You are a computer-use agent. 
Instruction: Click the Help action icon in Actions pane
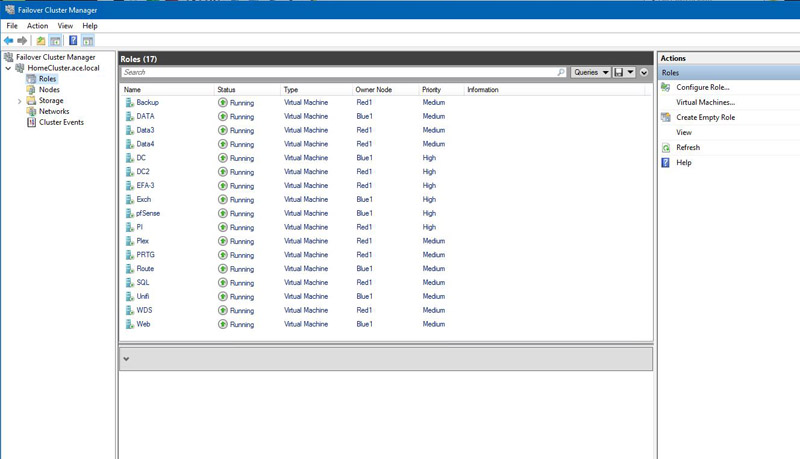coord(665,163)
